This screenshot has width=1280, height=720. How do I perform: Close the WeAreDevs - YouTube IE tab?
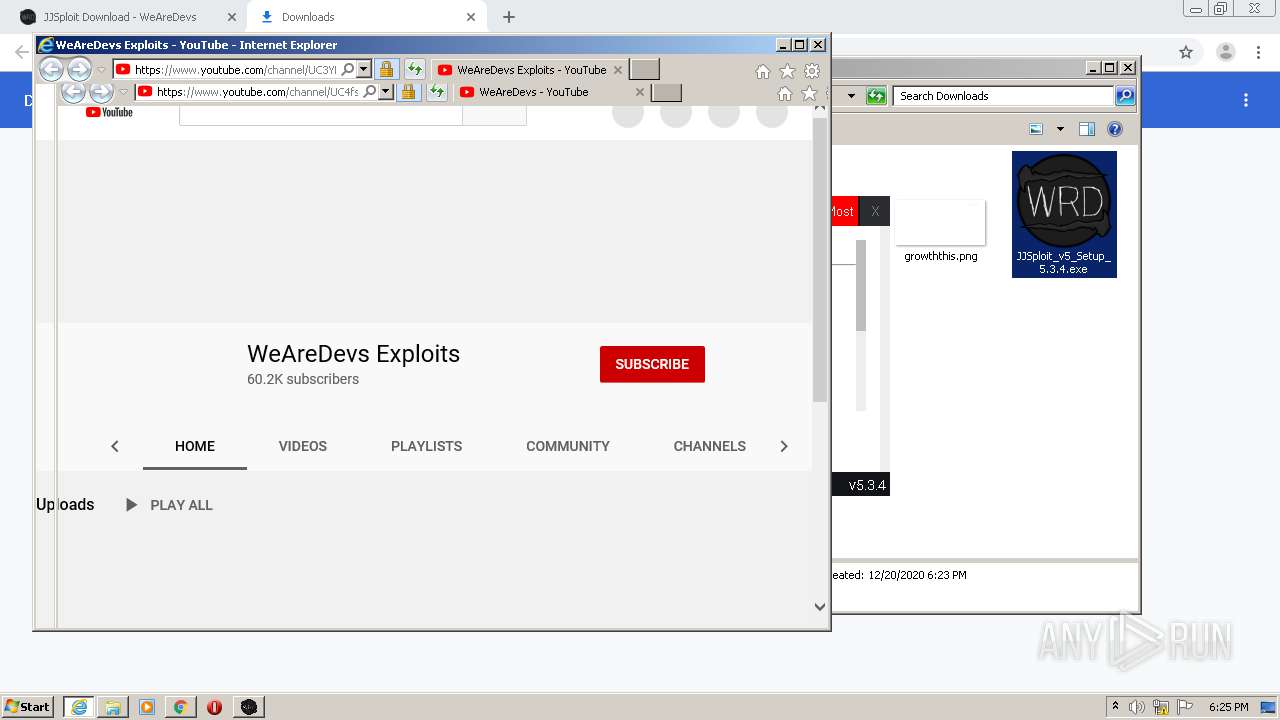coord(640,92)
